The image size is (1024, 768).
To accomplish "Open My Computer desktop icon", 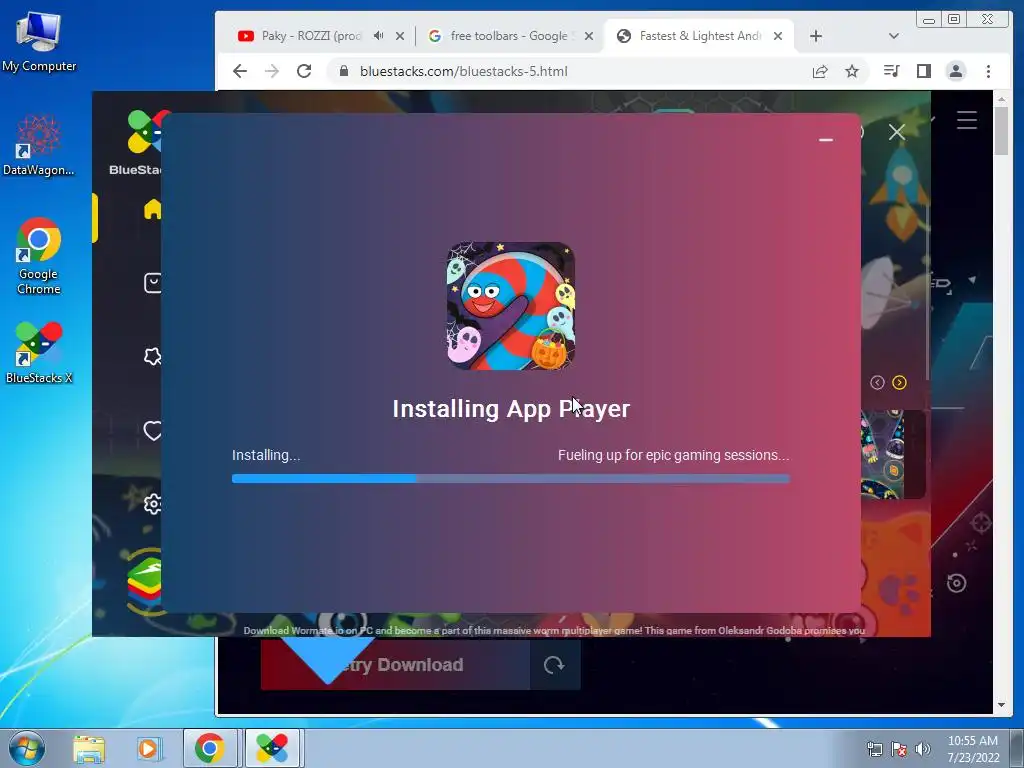I will click(39, 42).
